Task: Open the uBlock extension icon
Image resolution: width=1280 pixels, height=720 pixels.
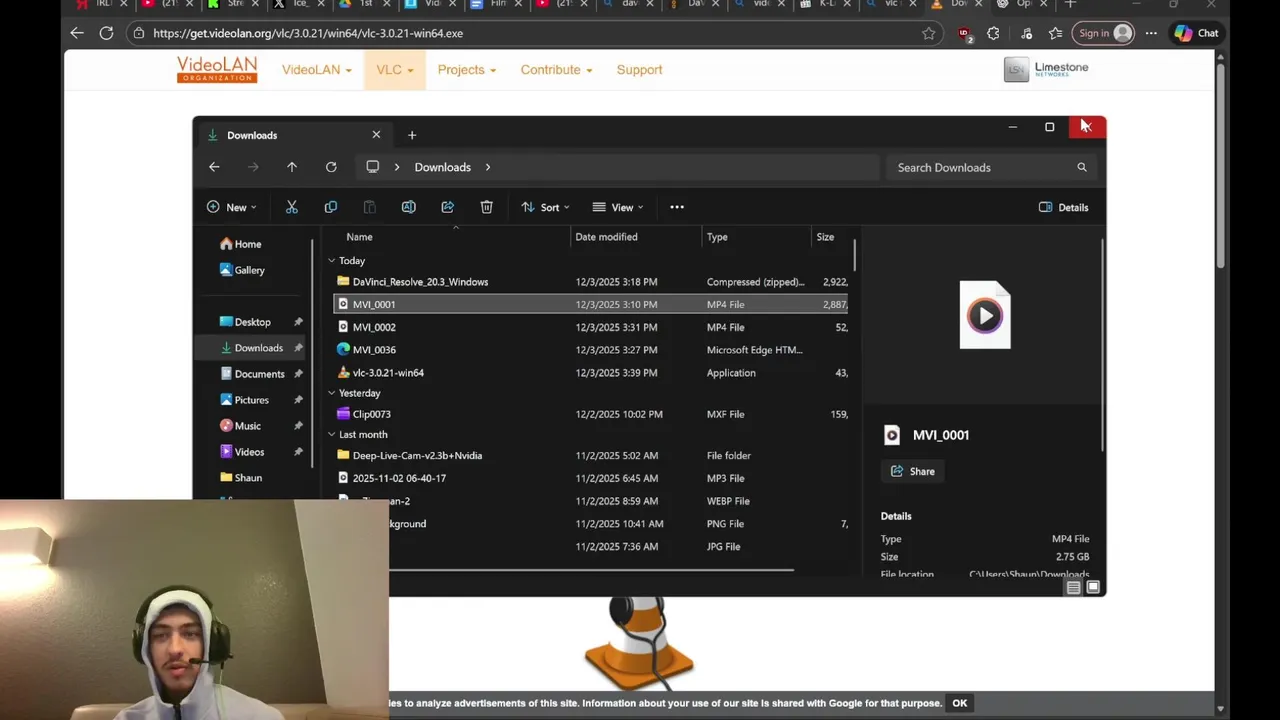Action: click(964, 33)
